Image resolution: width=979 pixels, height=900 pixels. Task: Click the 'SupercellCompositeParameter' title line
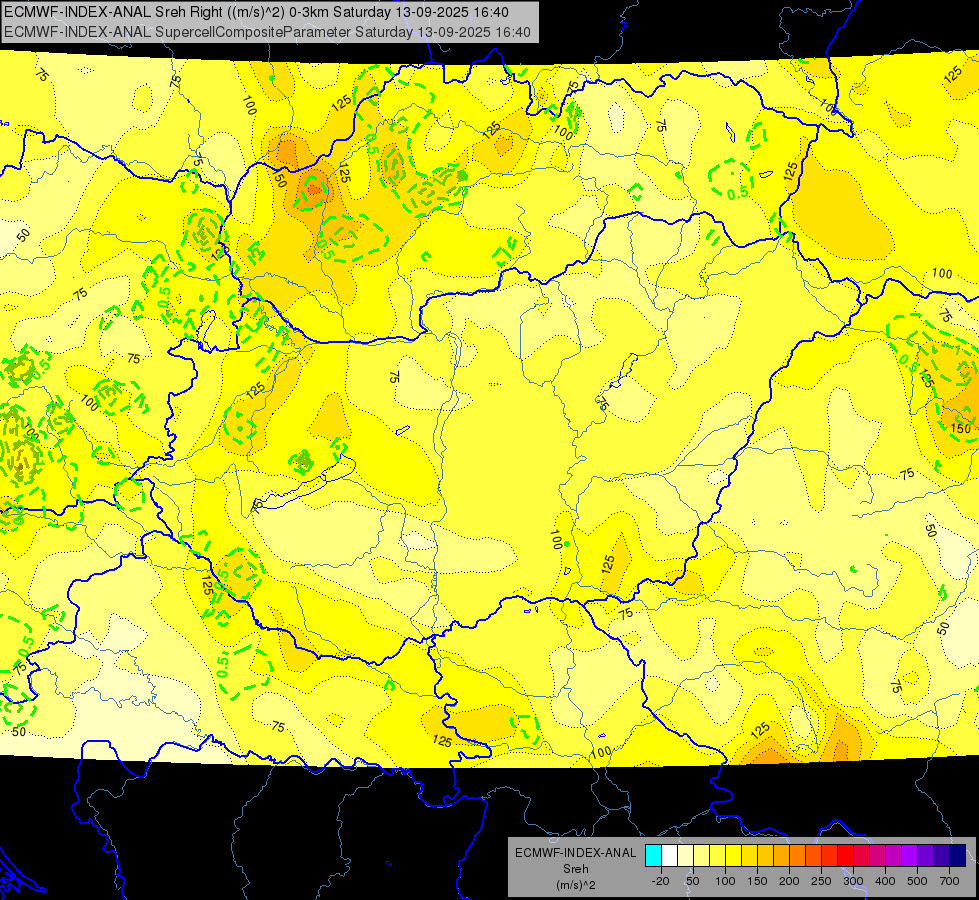click(267, 32)
